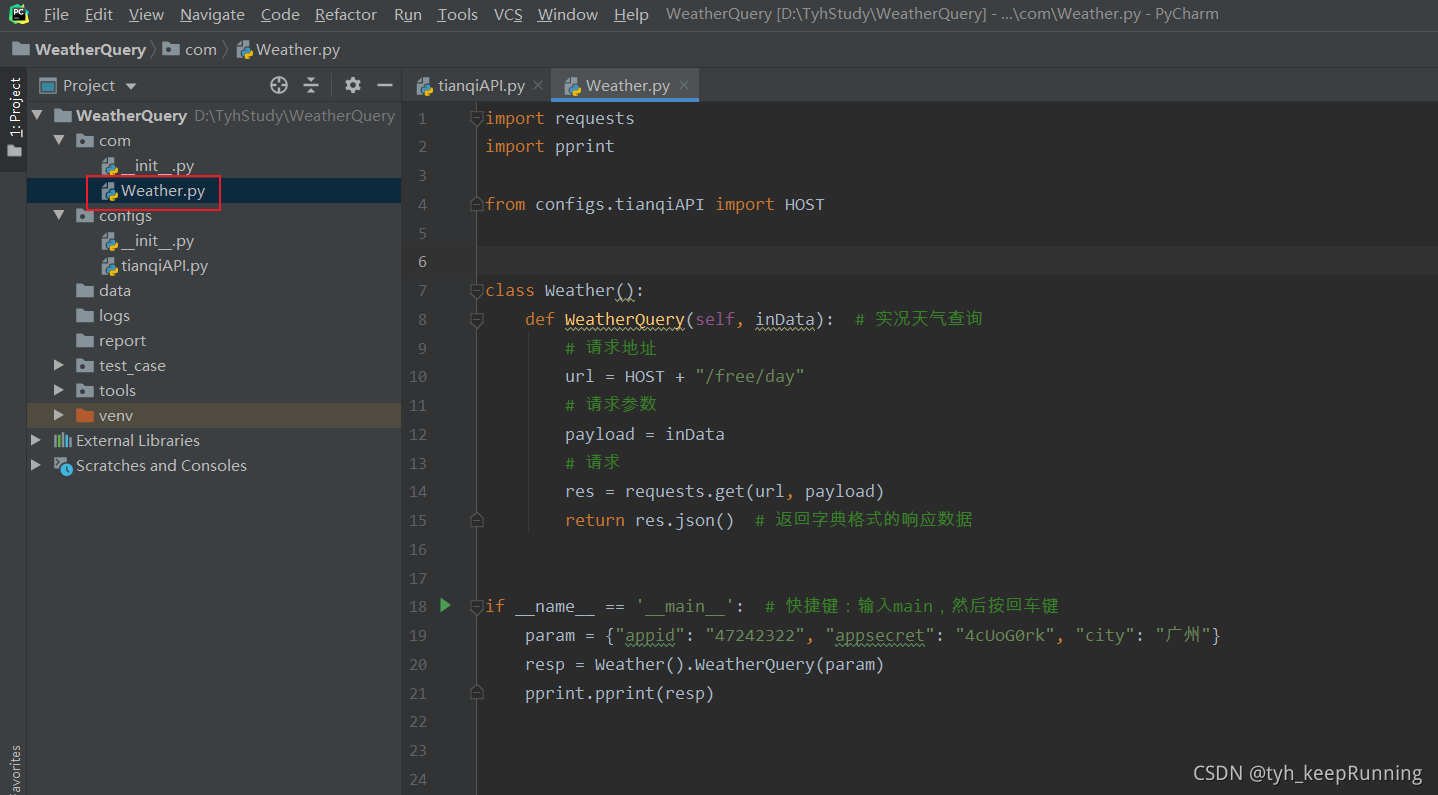Fold the import block at line 1
The width and height of the screenshot is (1438, 795).
[x=477, y=118]
